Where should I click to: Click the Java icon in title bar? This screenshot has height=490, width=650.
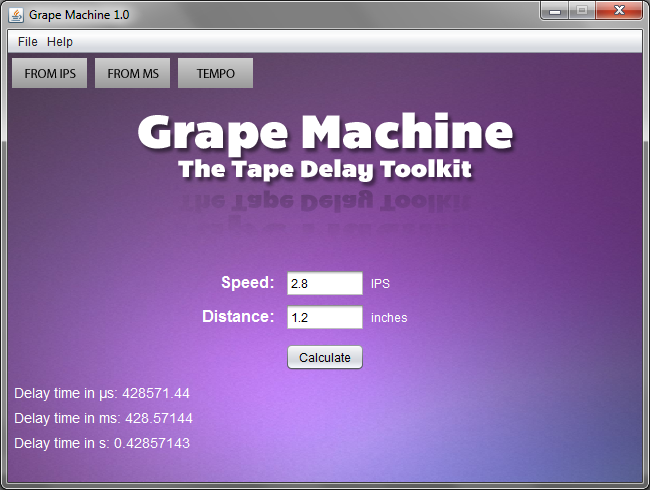click(16, 15)
